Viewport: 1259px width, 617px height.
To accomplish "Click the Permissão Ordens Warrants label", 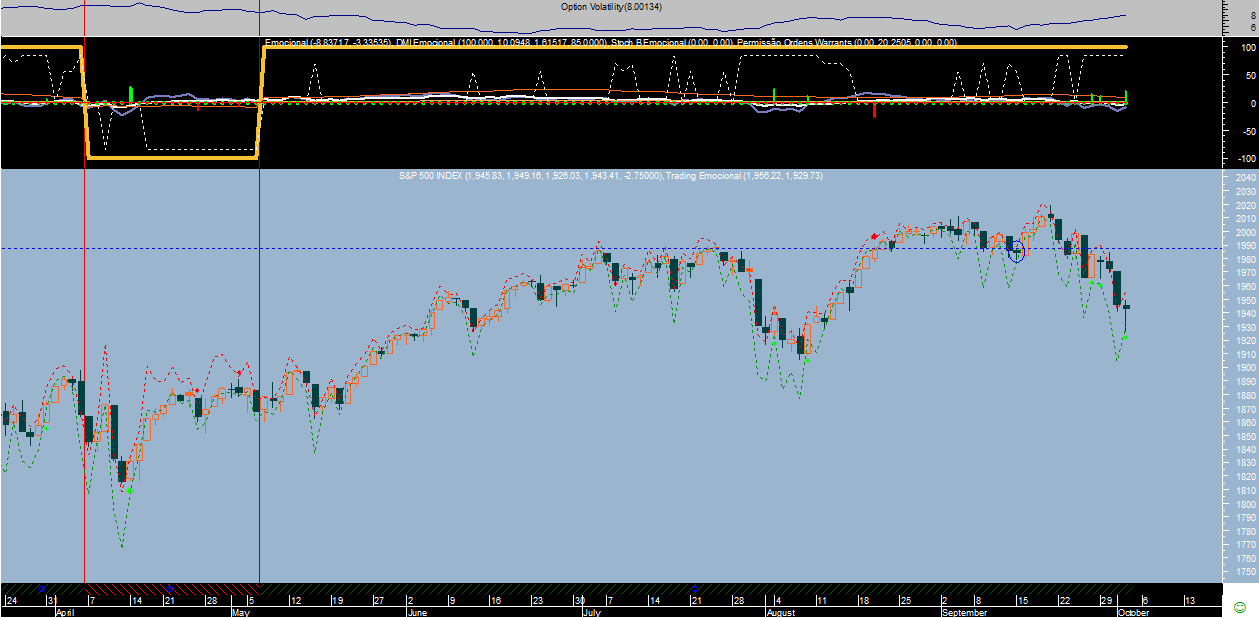I will (846, 43).
